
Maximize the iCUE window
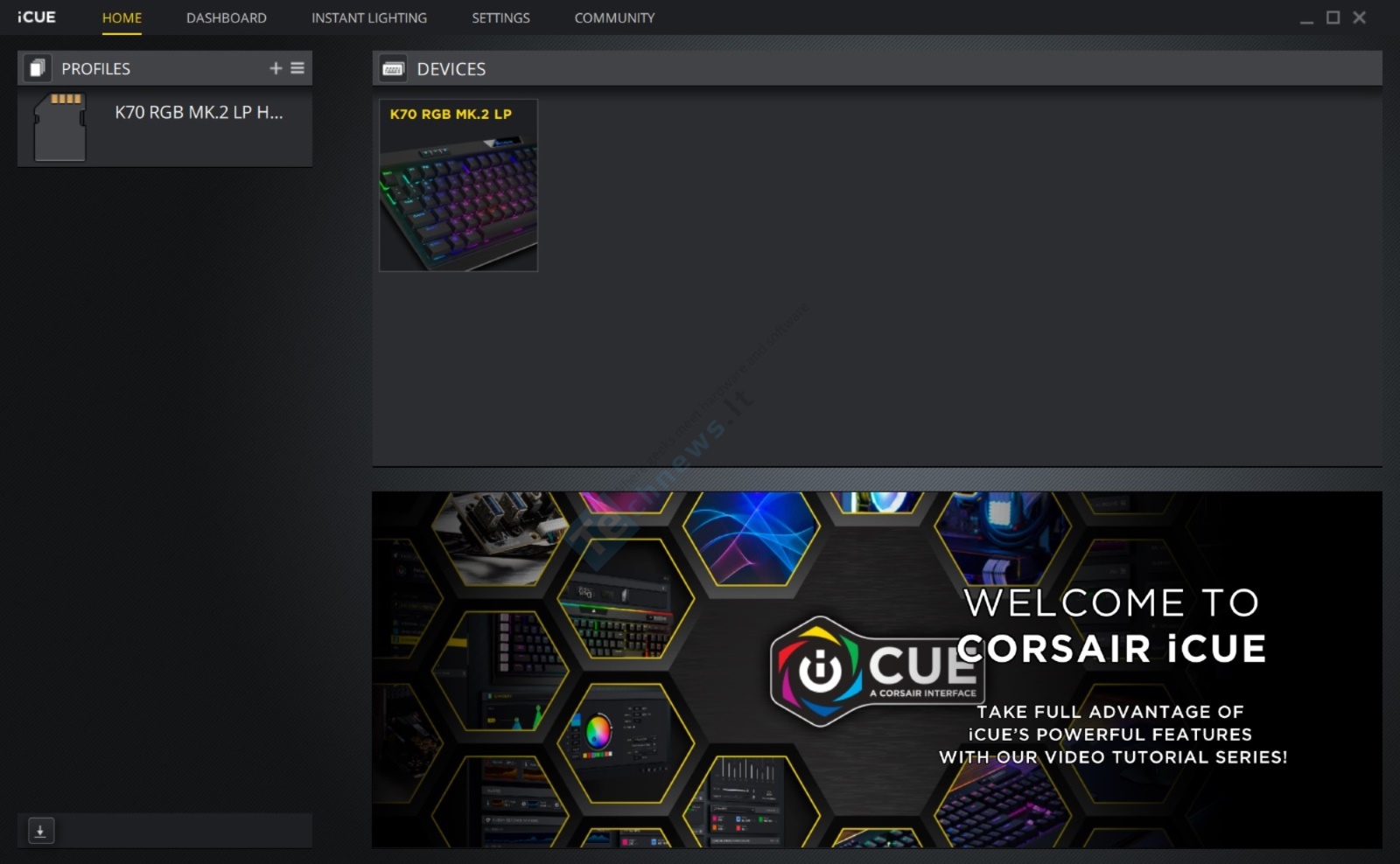click(1333, 17)
